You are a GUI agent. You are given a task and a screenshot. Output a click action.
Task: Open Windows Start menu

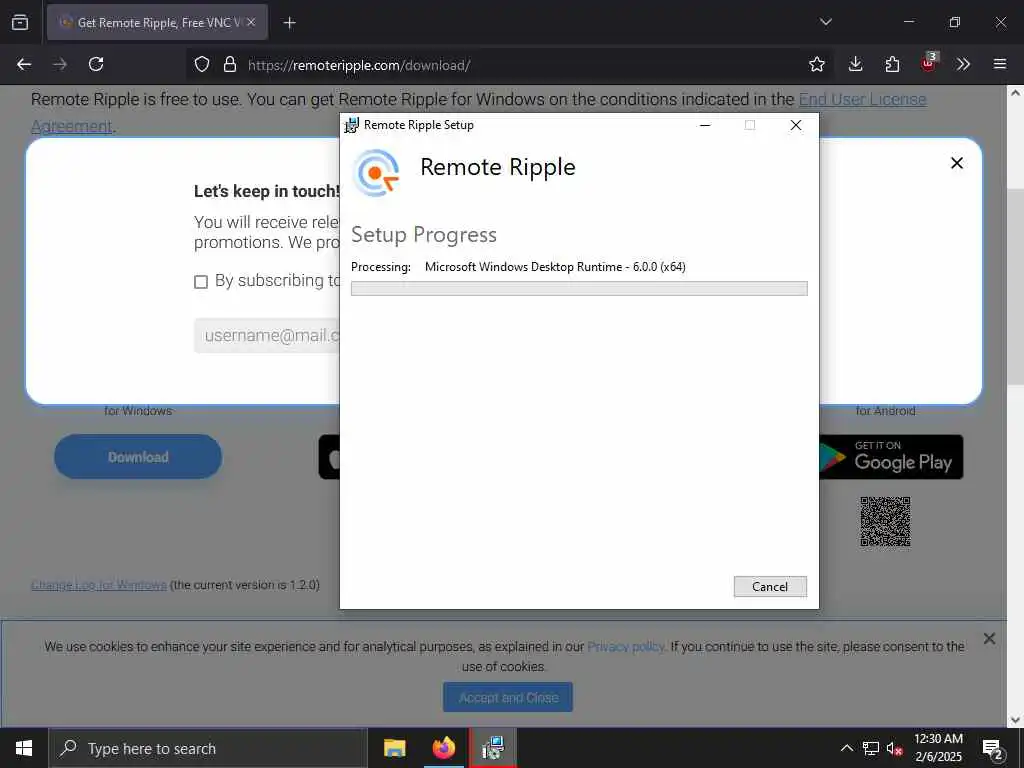[24, 748]
